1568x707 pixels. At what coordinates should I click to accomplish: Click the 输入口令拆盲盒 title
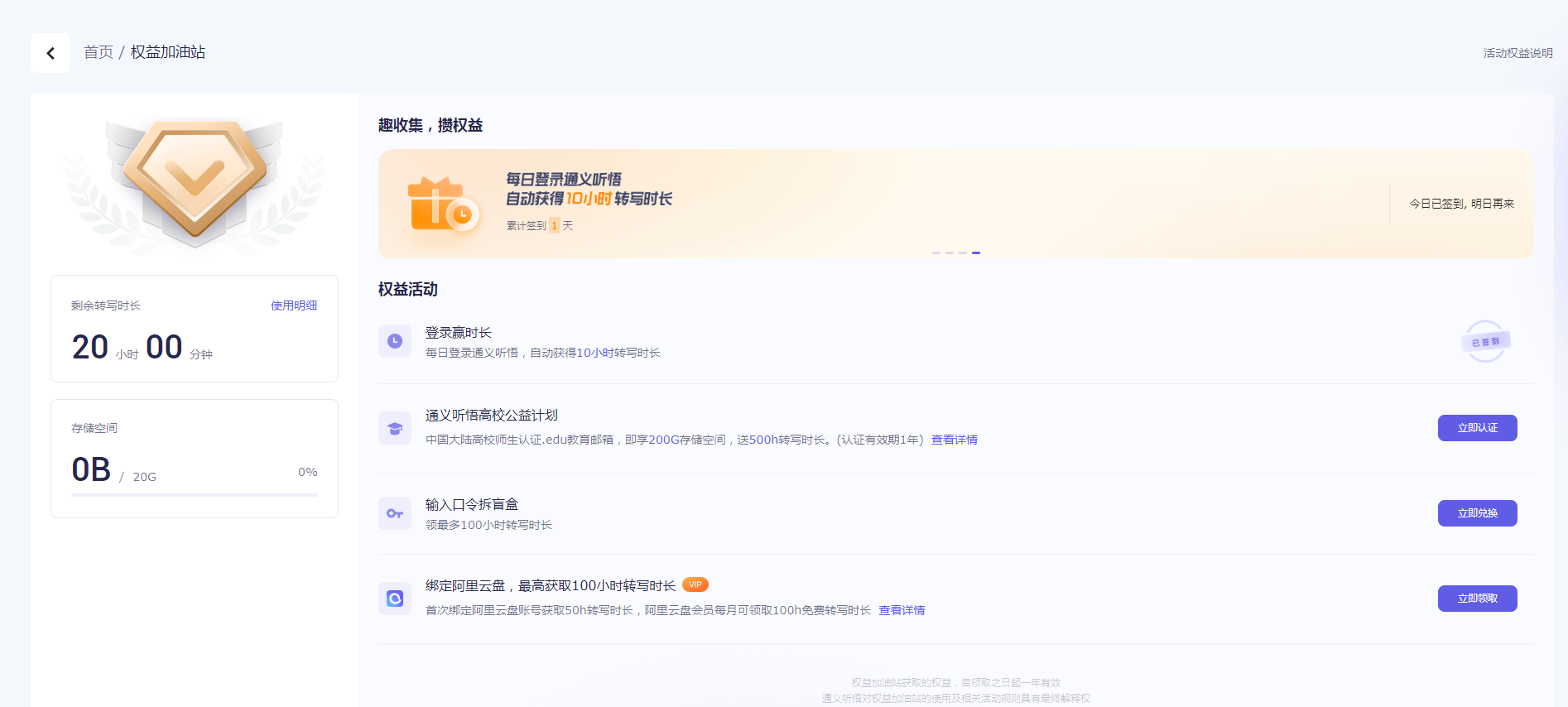(x=472, y=505)
